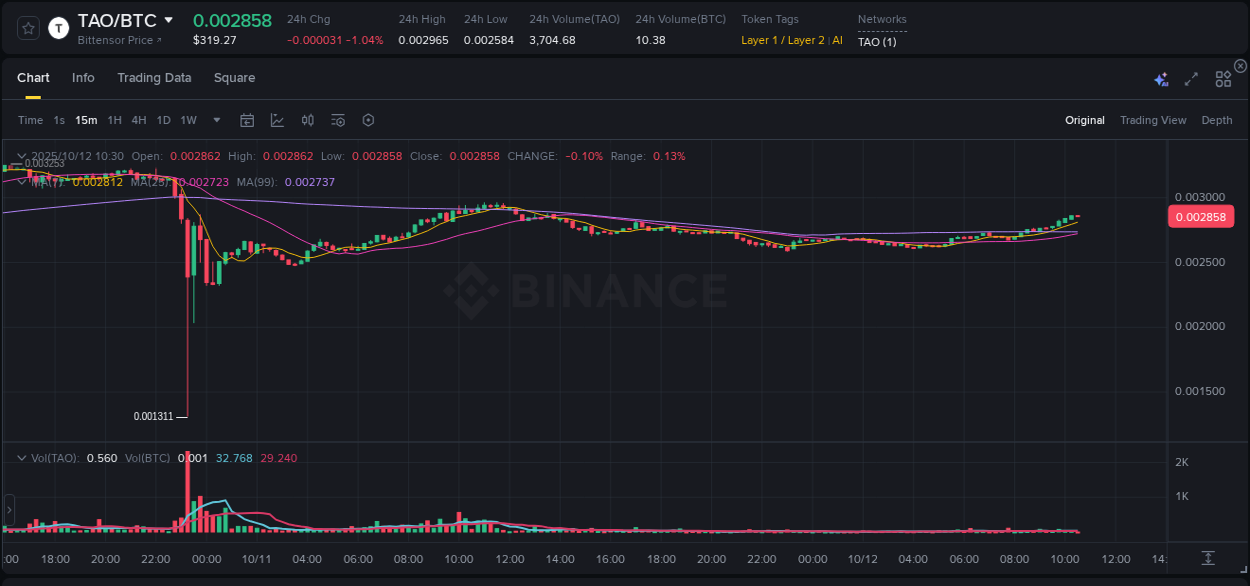Open chart settings via hexagon icon
Image resolution: width=1250 pixels, height=586 pixels.
pyautogui.click(x=368, y=120)
